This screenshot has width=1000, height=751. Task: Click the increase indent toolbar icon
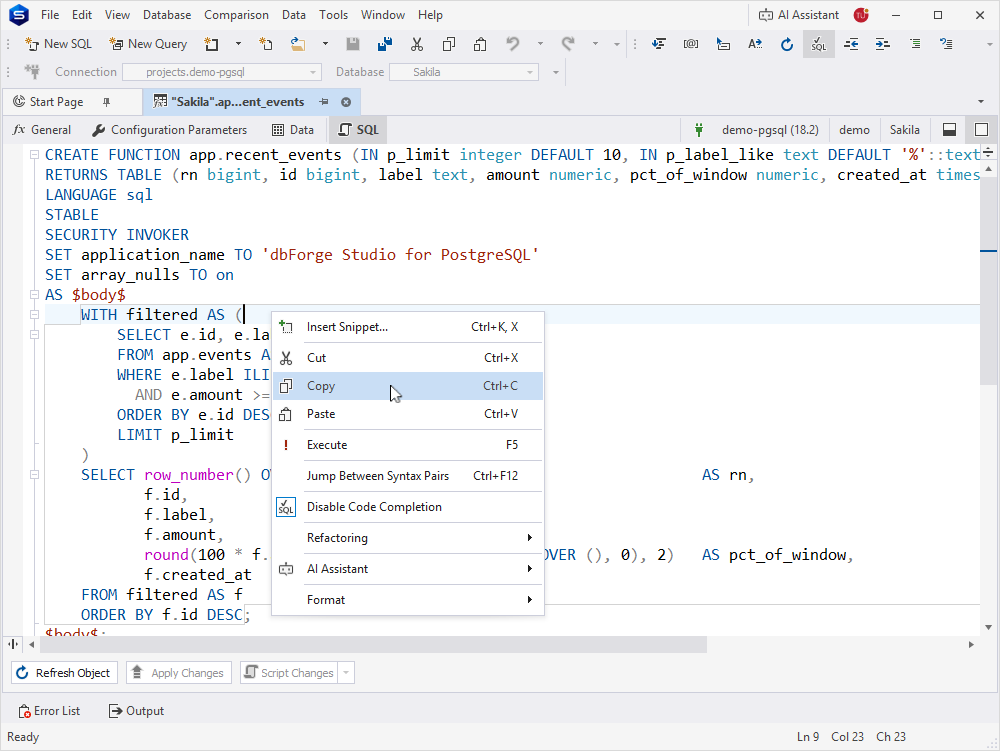click(883, 44)
